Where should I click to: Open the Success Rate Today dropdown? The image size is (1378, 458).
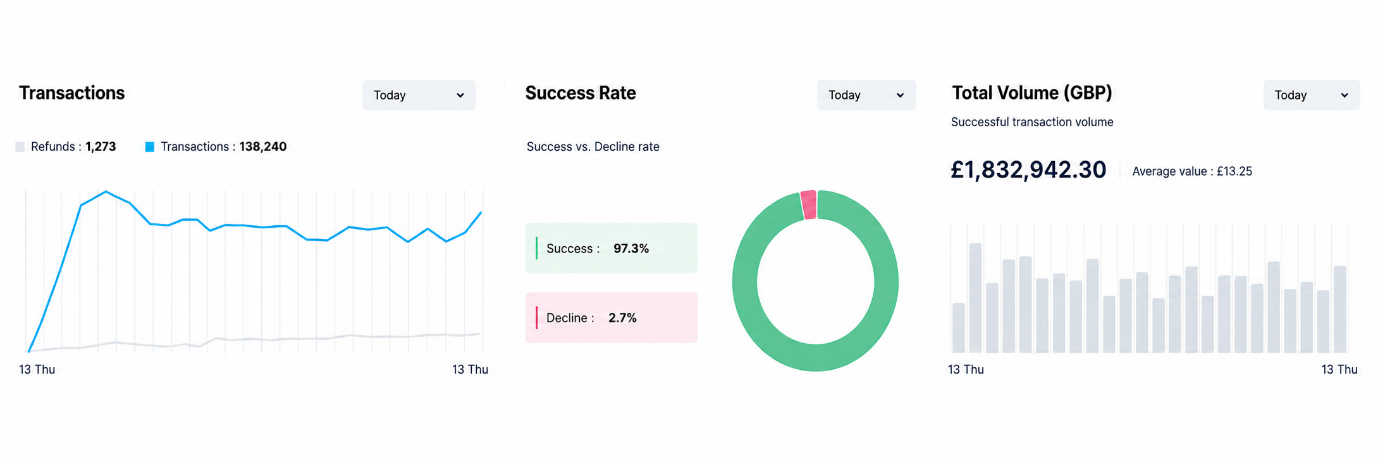pyautogui.click(x=866, y=95)
